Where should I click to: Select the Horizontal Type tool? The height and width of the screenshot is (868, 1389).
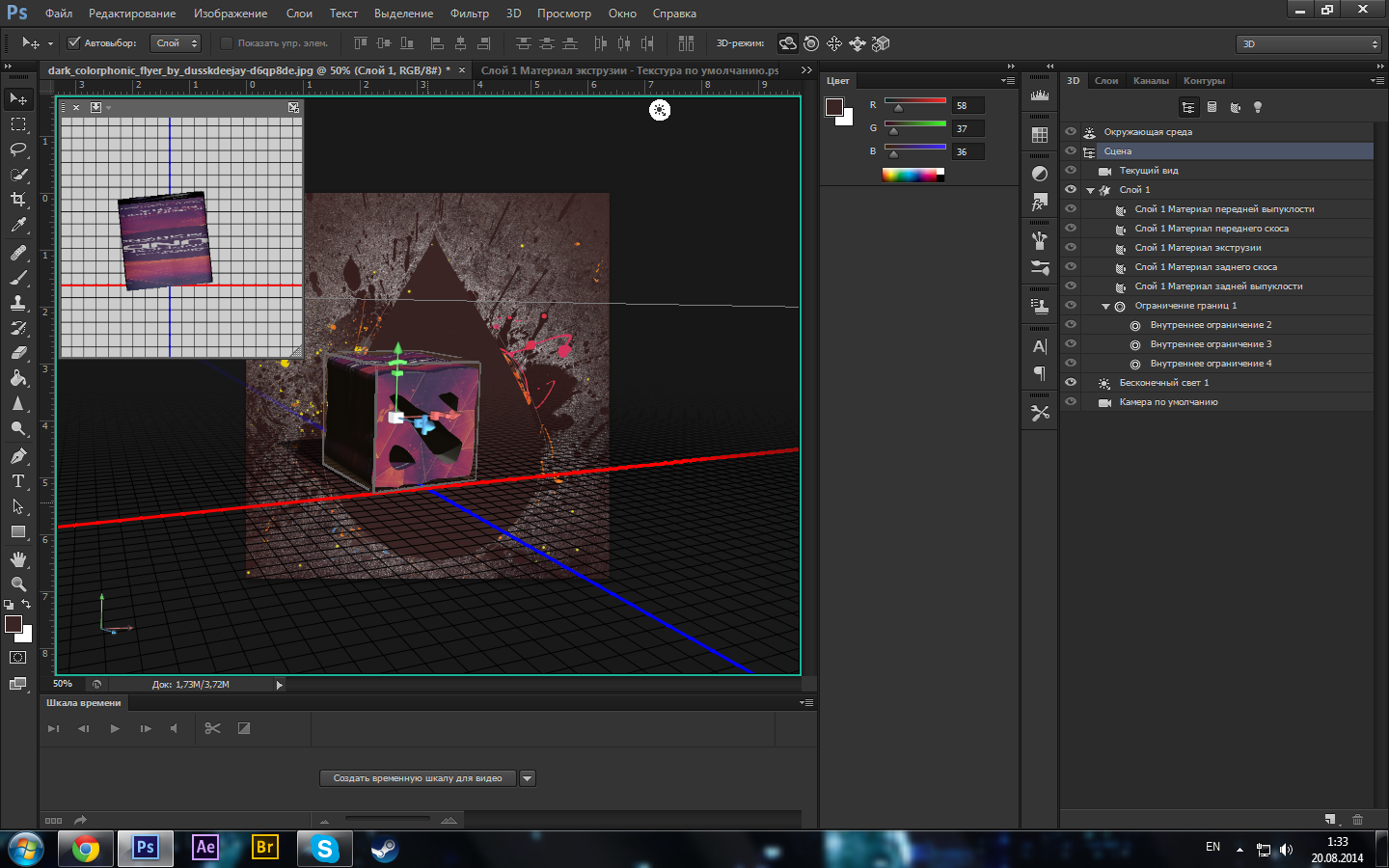[x=18, y=481]
